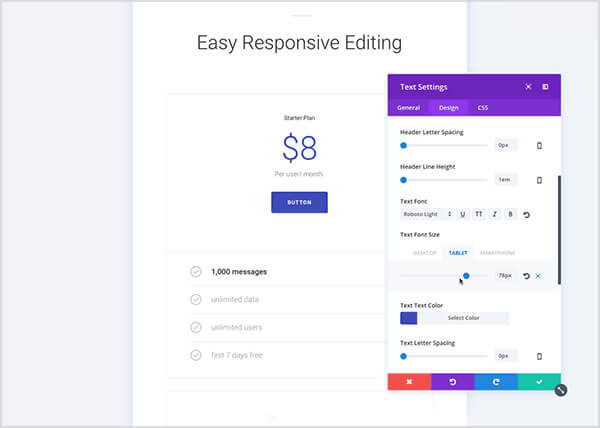Click the settings panel scrollbar
600x428 pixels.
pyautogui.click(x=559, y=230)
